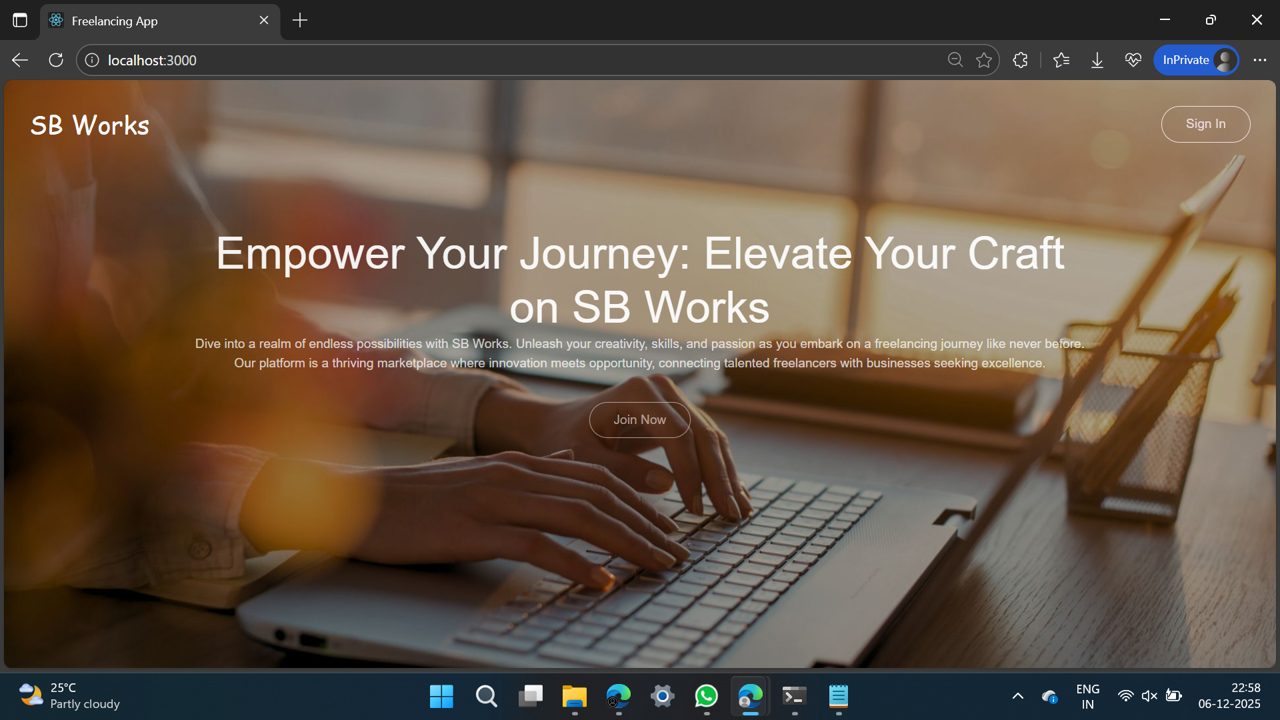Viewport: 1280px width, 720px height.
Task: Expand the hidden system tray icons
Action: click(1018, 696)
